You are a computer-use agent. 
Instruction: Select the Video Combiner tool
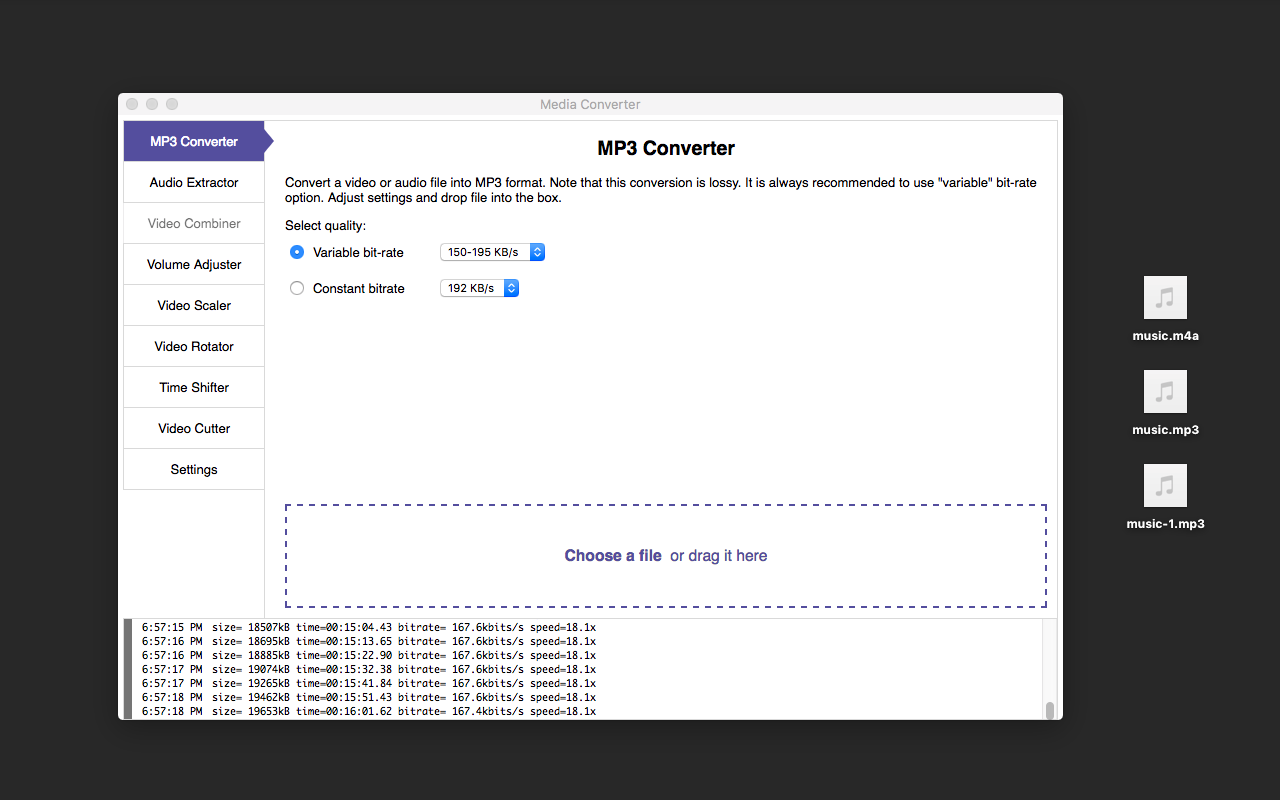point(193,223)
